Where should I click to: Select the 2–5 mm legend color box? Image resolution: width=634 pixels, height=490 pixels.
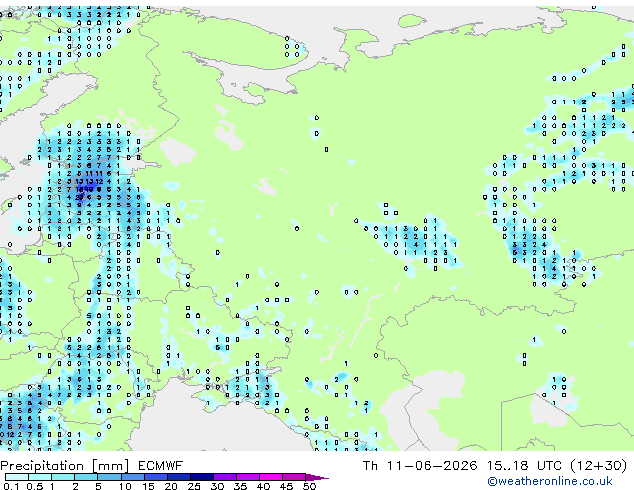tap(86, 477)
